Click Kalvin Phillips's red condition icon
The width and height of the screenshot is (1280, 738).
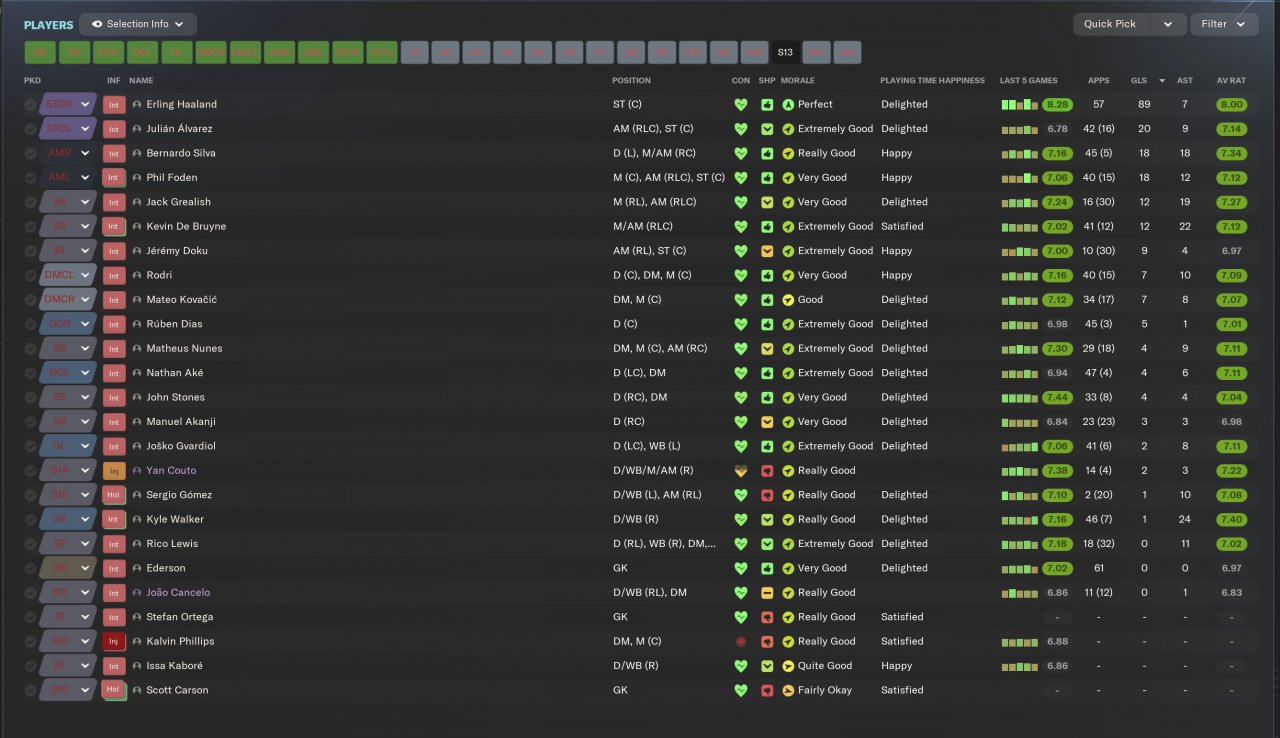pyautogui.click(x=741, y=641)
